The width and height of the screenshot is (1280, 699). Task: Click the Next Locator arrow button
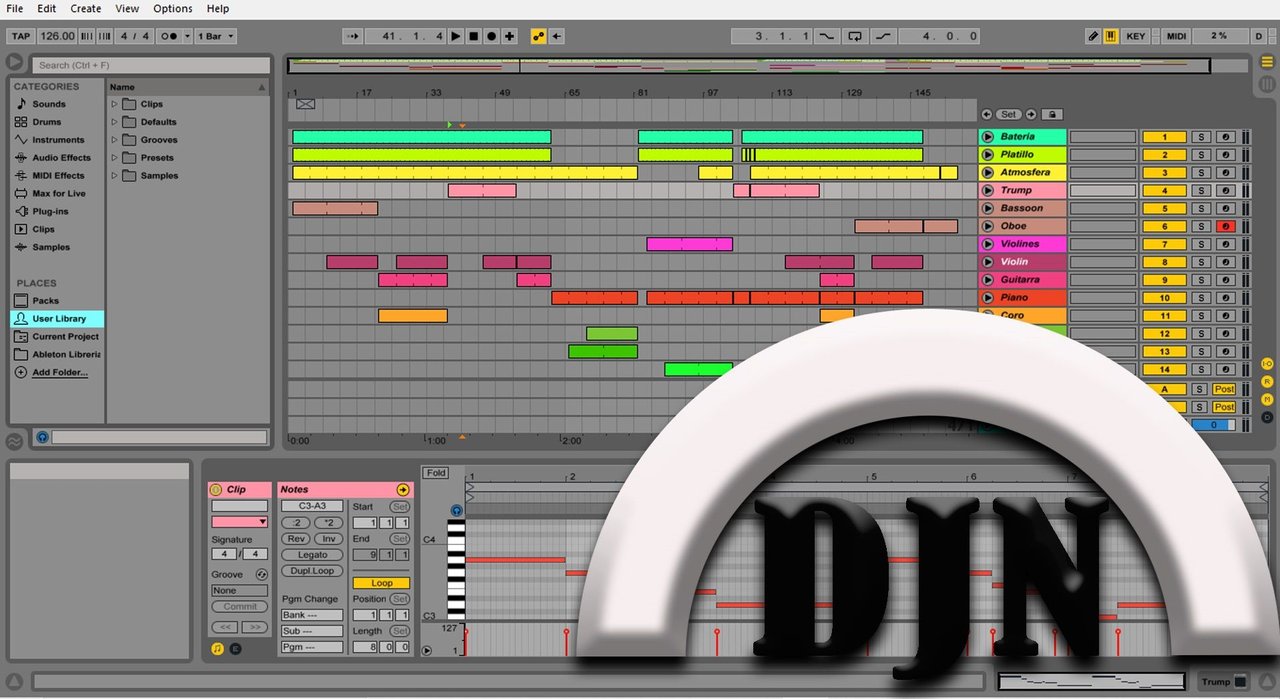tap(1031, 114)
